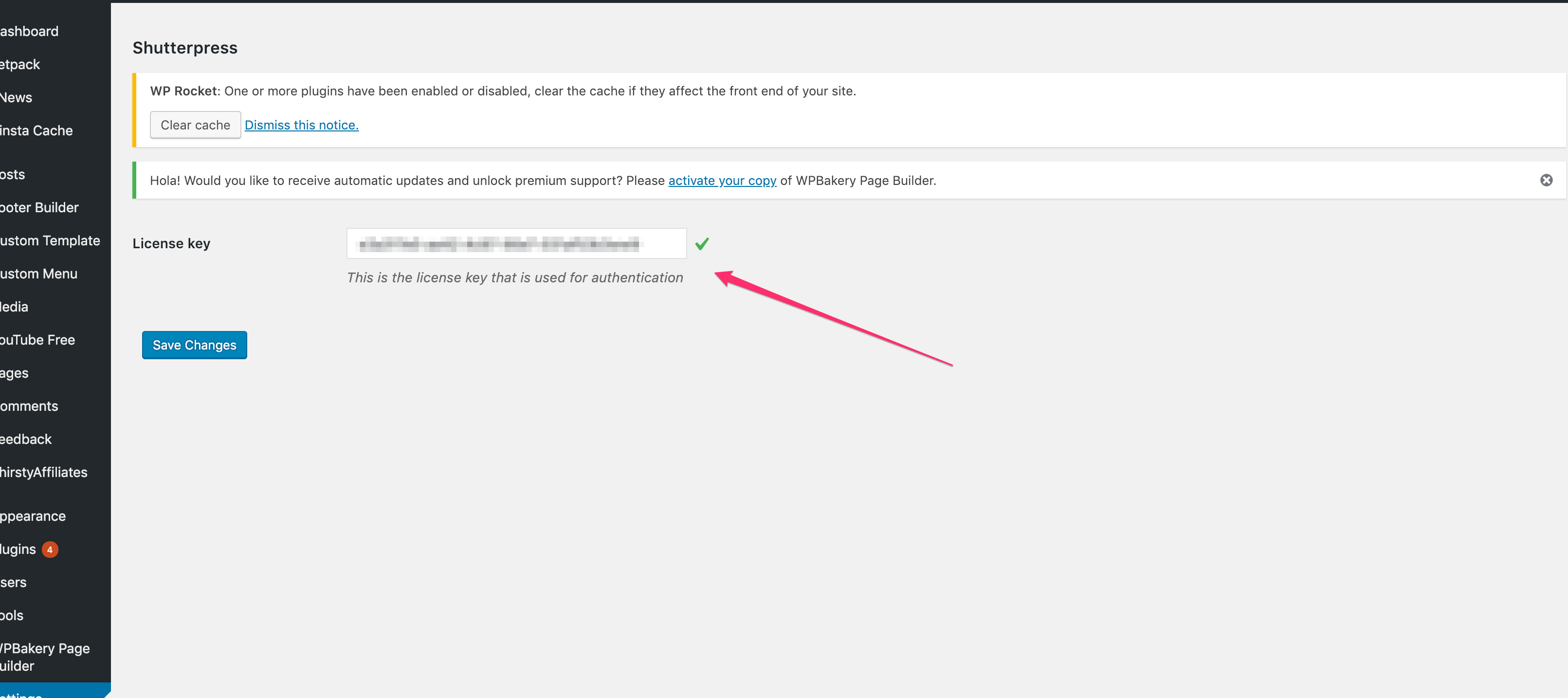
Task: Open the activate your copy link
Action: (722, 180)
